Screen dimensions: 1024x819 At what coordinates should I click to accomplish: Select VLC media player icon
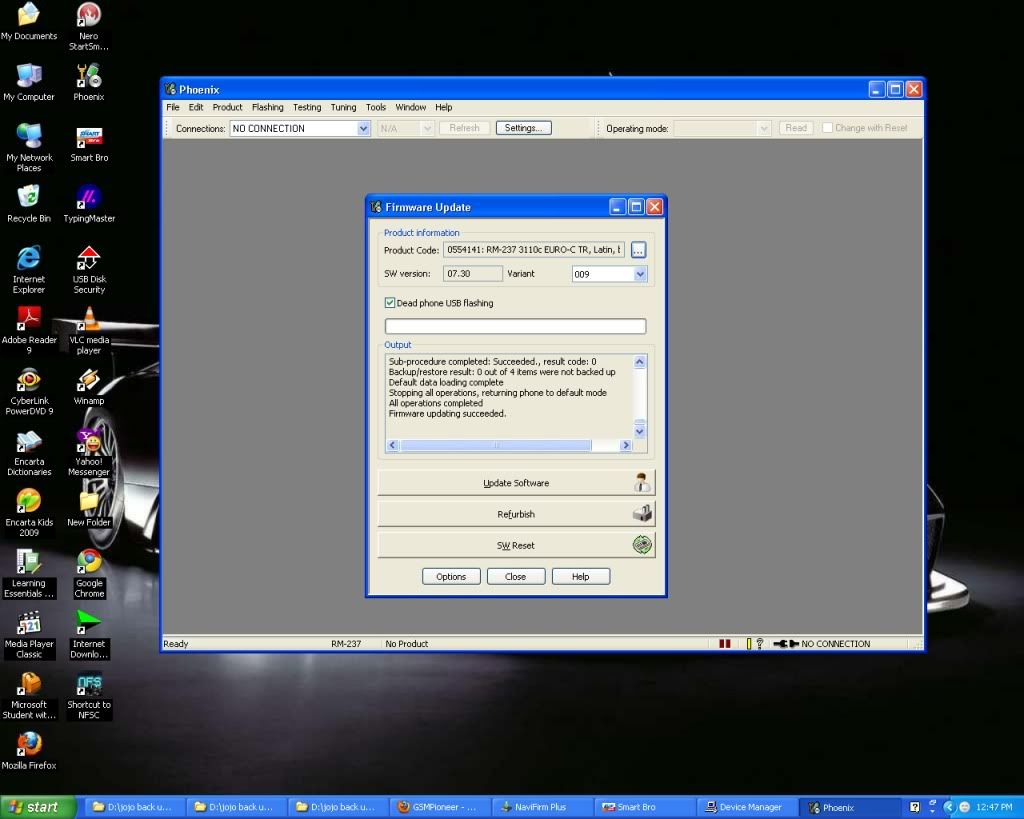pos(89,330)
